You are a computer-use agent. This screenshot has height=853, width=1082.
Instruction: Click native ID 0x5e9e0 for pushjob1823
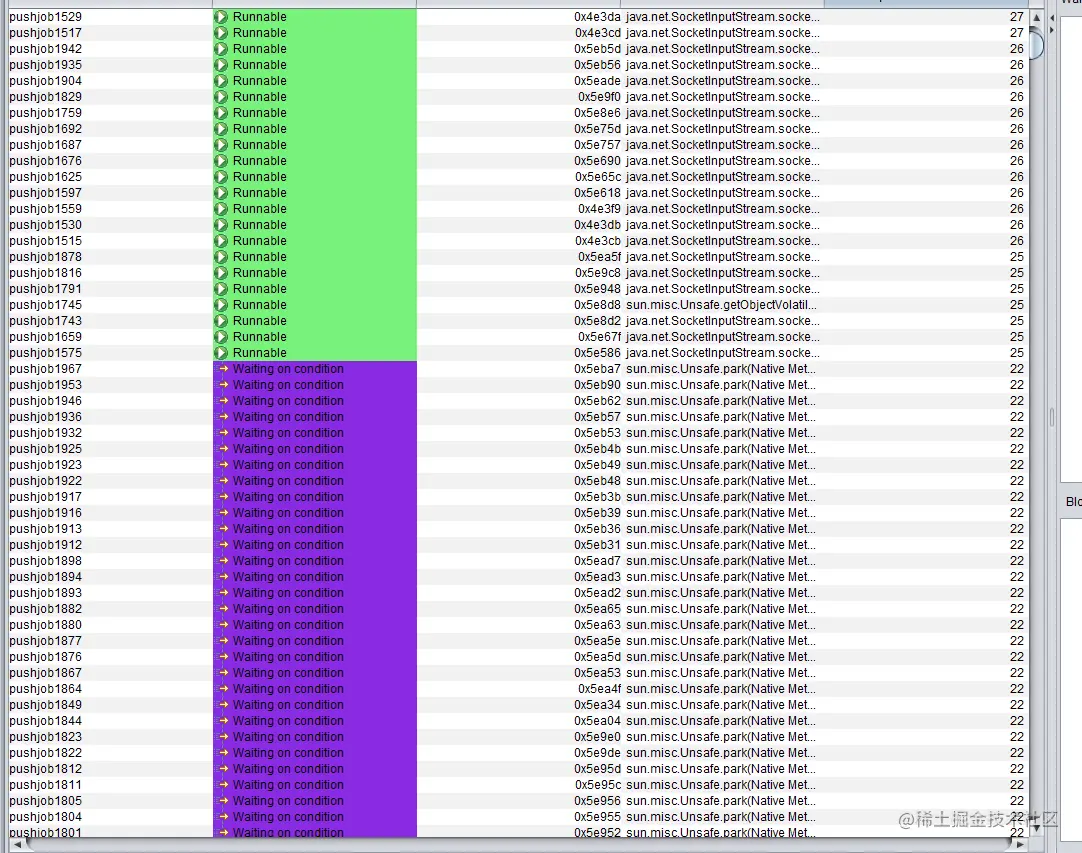pos(597,736)
